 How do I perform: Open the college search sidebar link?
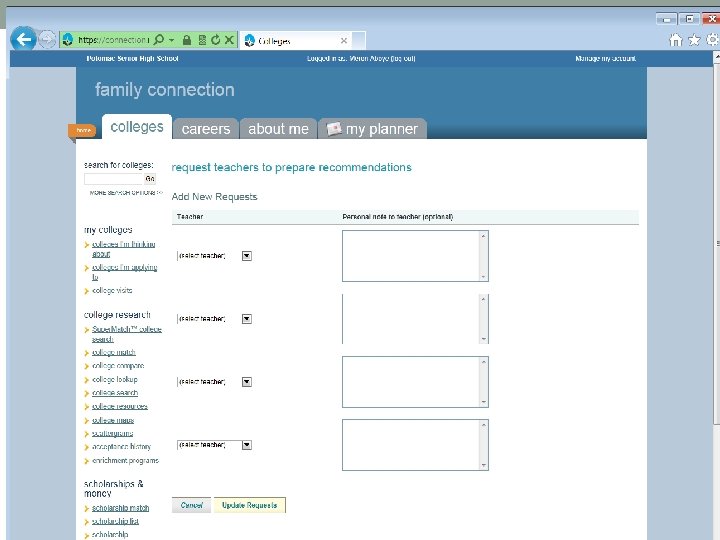pos(115,393)
